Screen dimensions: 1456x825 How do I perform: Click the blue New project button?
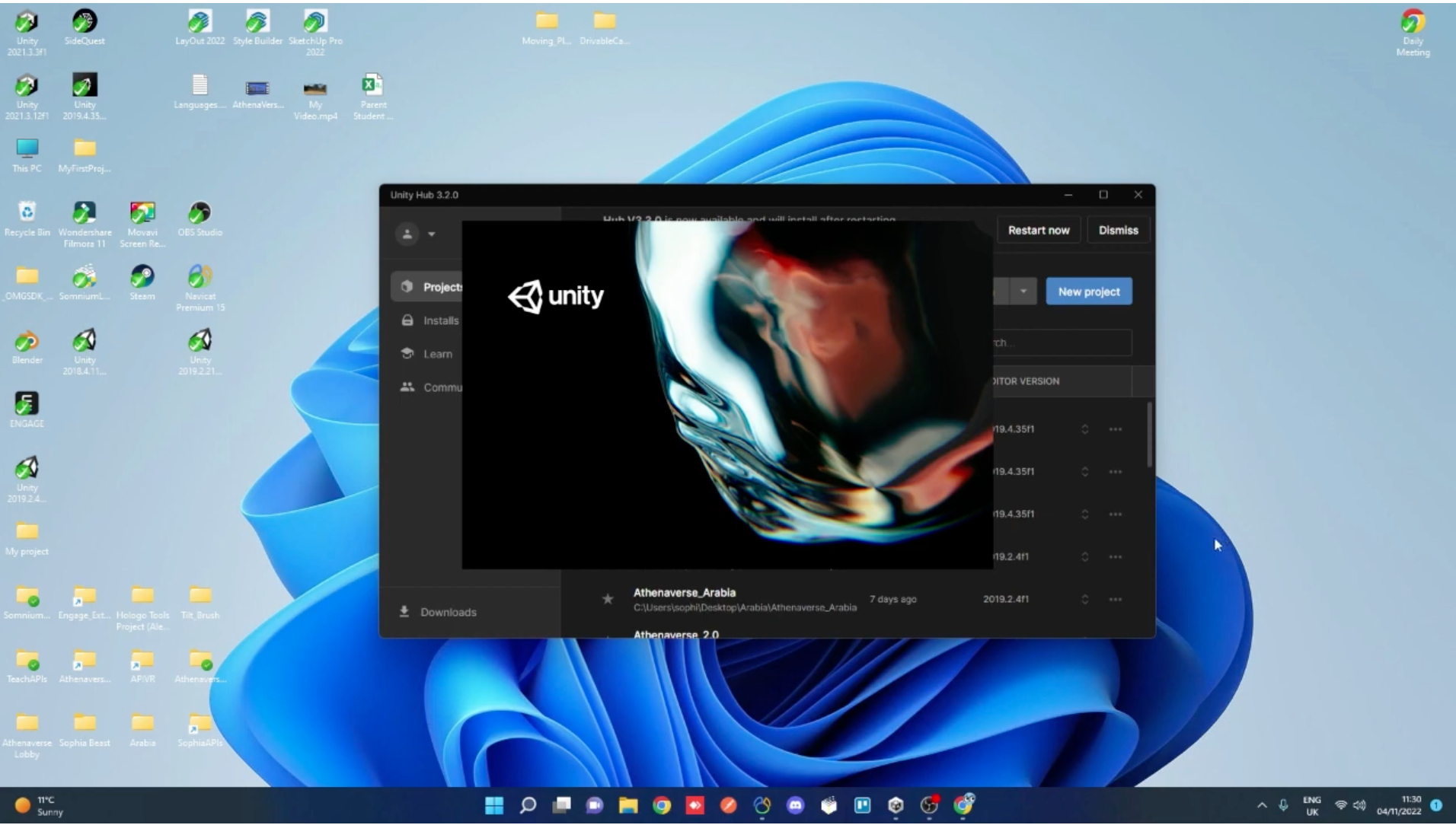(x=1088, y=291)
